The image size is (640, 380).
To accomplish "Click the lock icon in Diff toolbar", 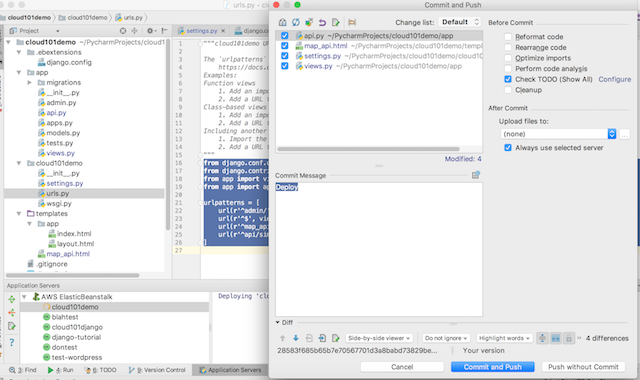I will tap(569, 338).
